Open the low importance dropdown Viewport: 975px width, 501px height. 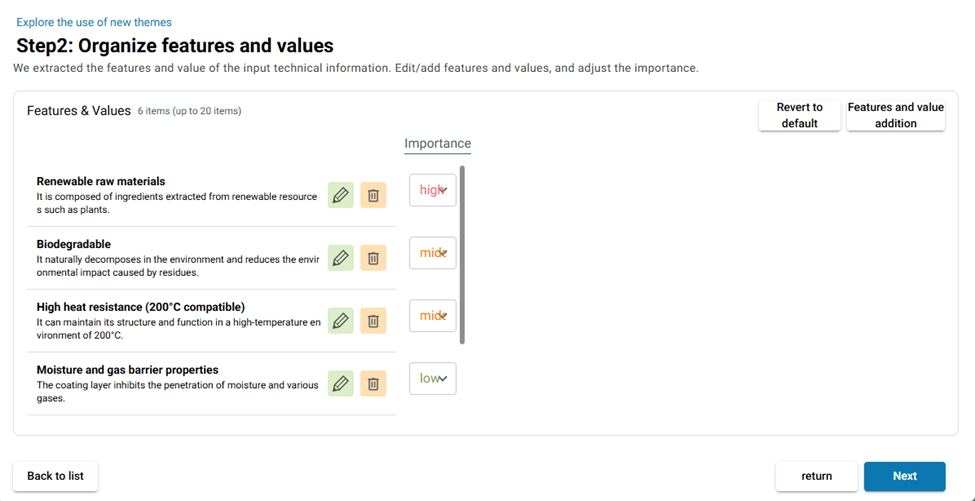click(433, 379)
